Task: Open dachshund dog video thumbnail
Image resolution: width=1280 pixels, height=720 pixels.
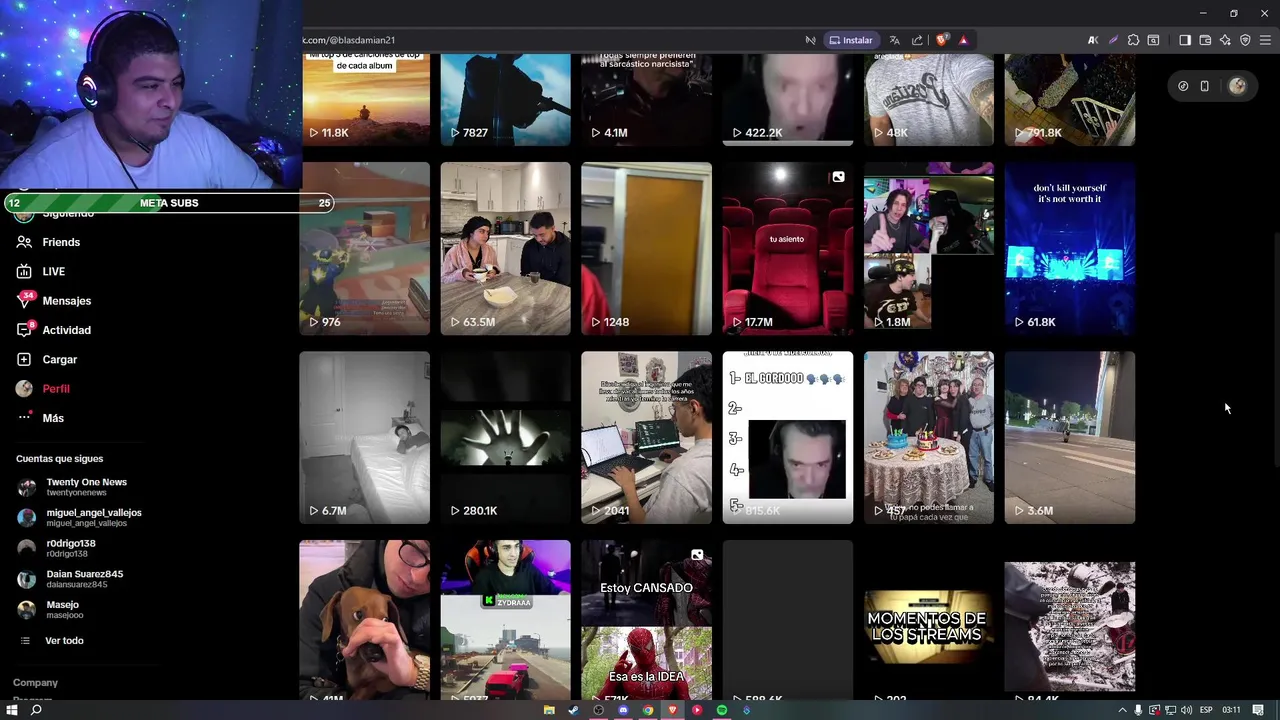Action: [x=365, y=620]
